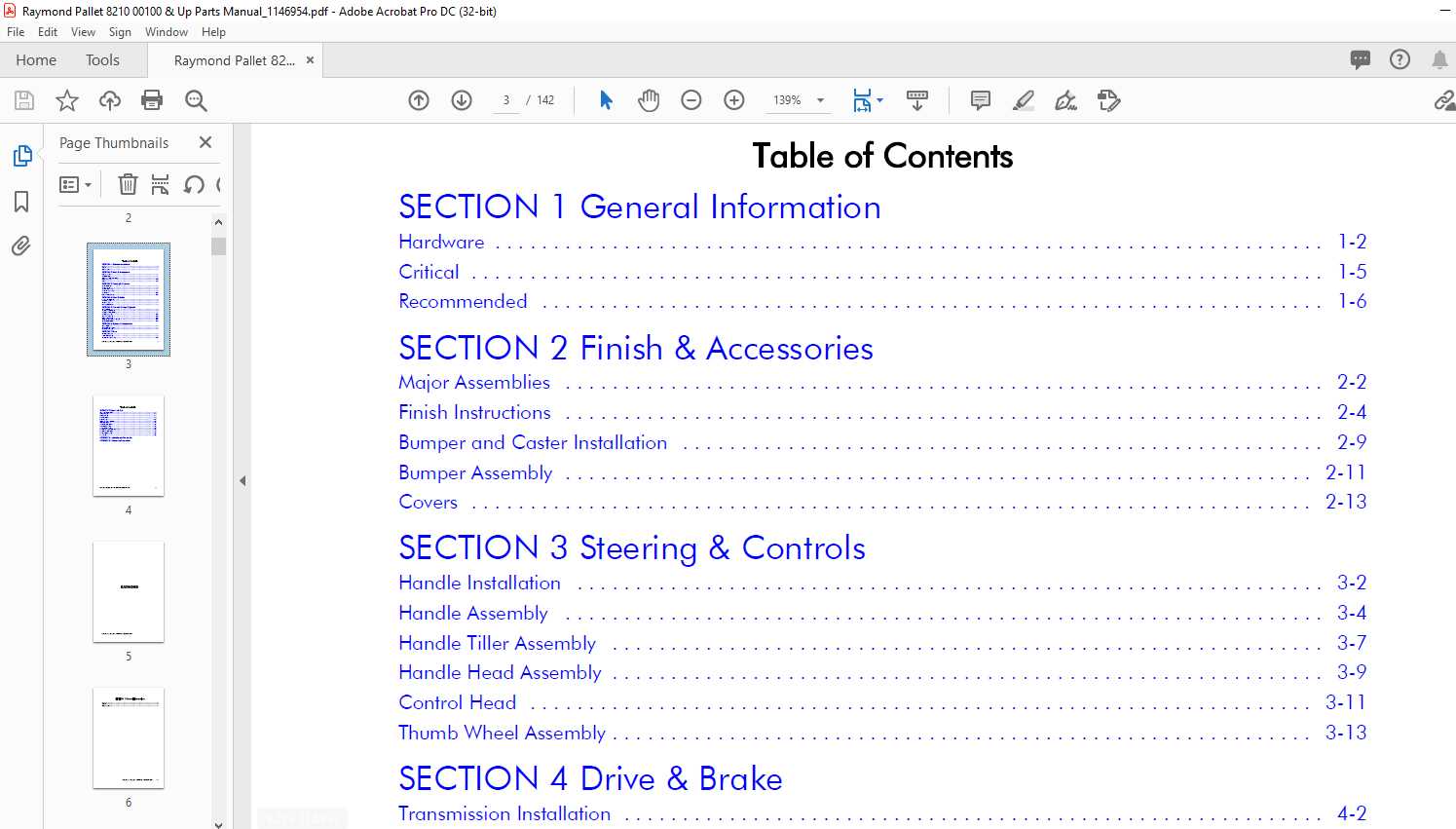Click the Stamp tool icon

[1109, 100]
